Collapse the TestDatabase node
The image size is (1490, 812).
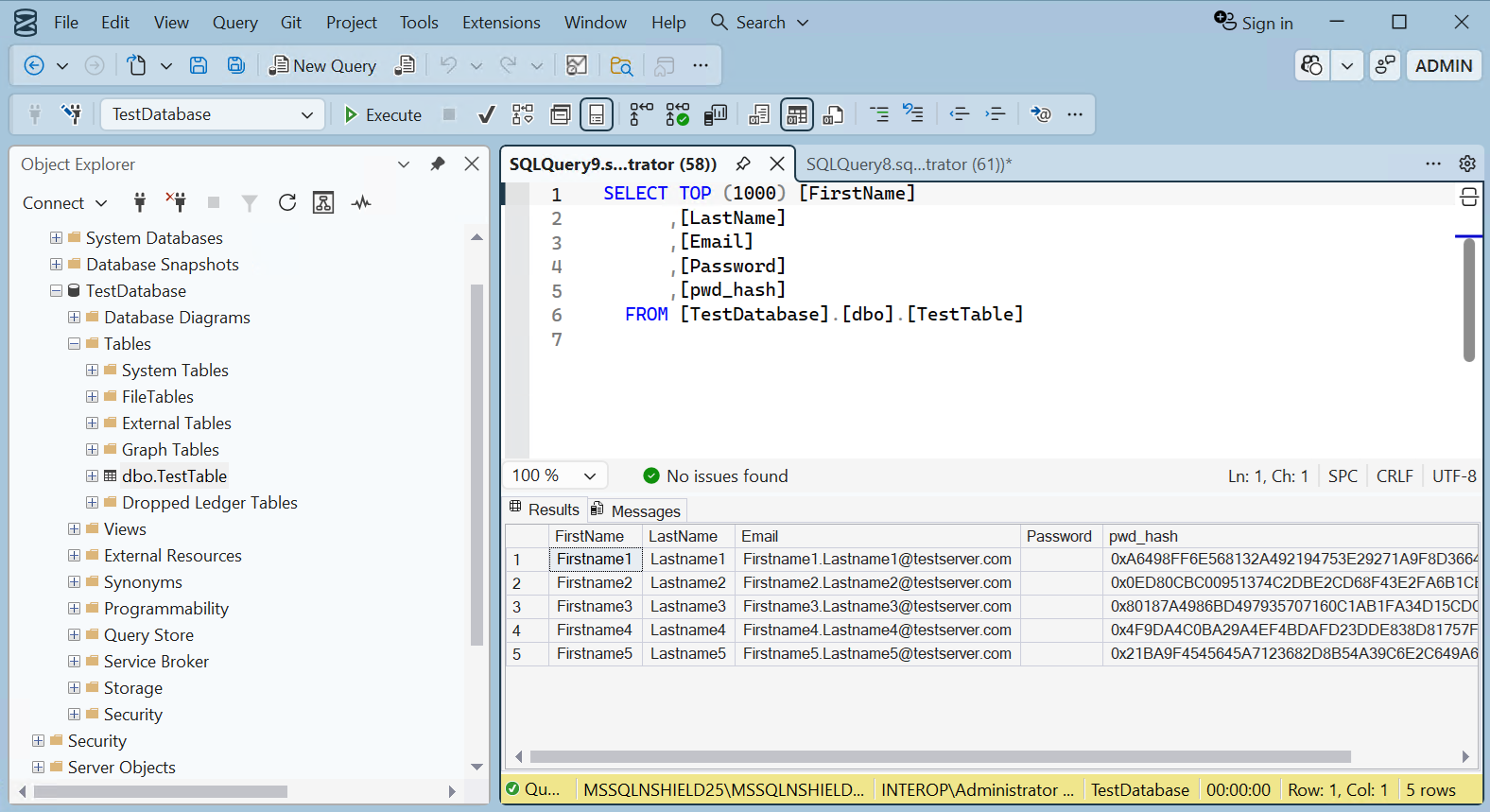tap(57, 291)
